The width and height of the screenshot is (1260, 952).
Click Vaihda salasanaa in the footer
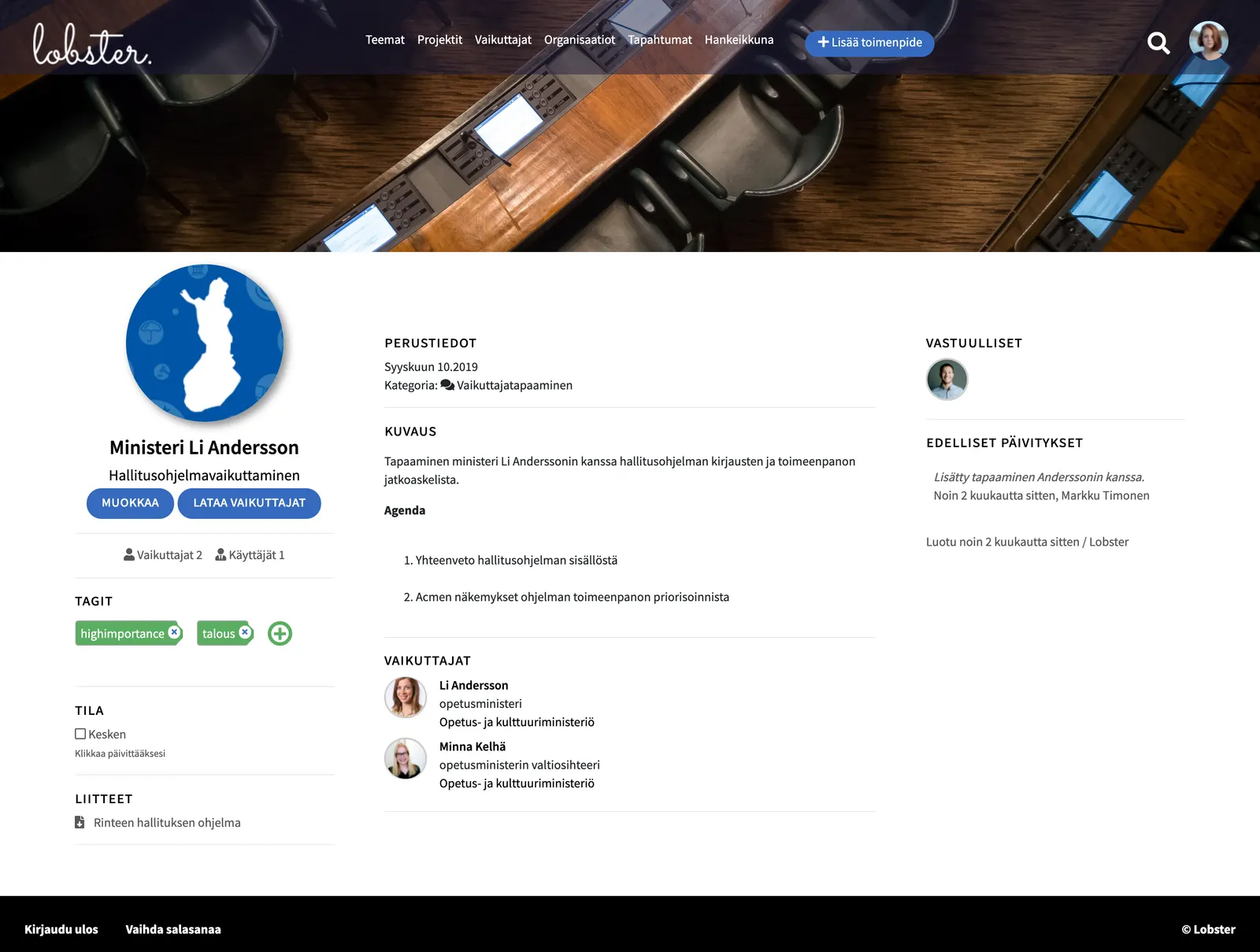point(173,929)
